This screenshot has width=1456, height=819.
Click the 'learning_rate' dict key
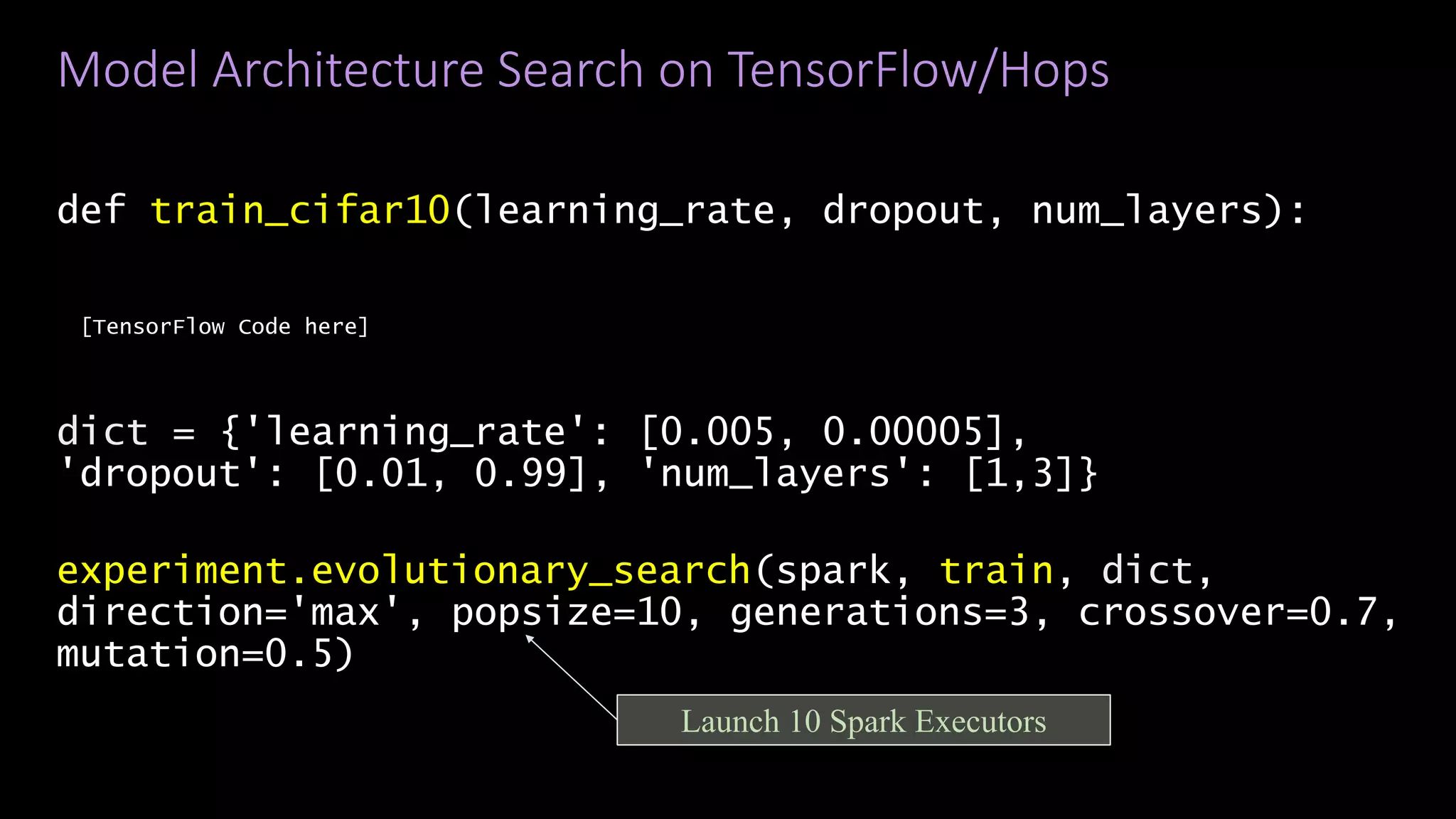point(414,432)
